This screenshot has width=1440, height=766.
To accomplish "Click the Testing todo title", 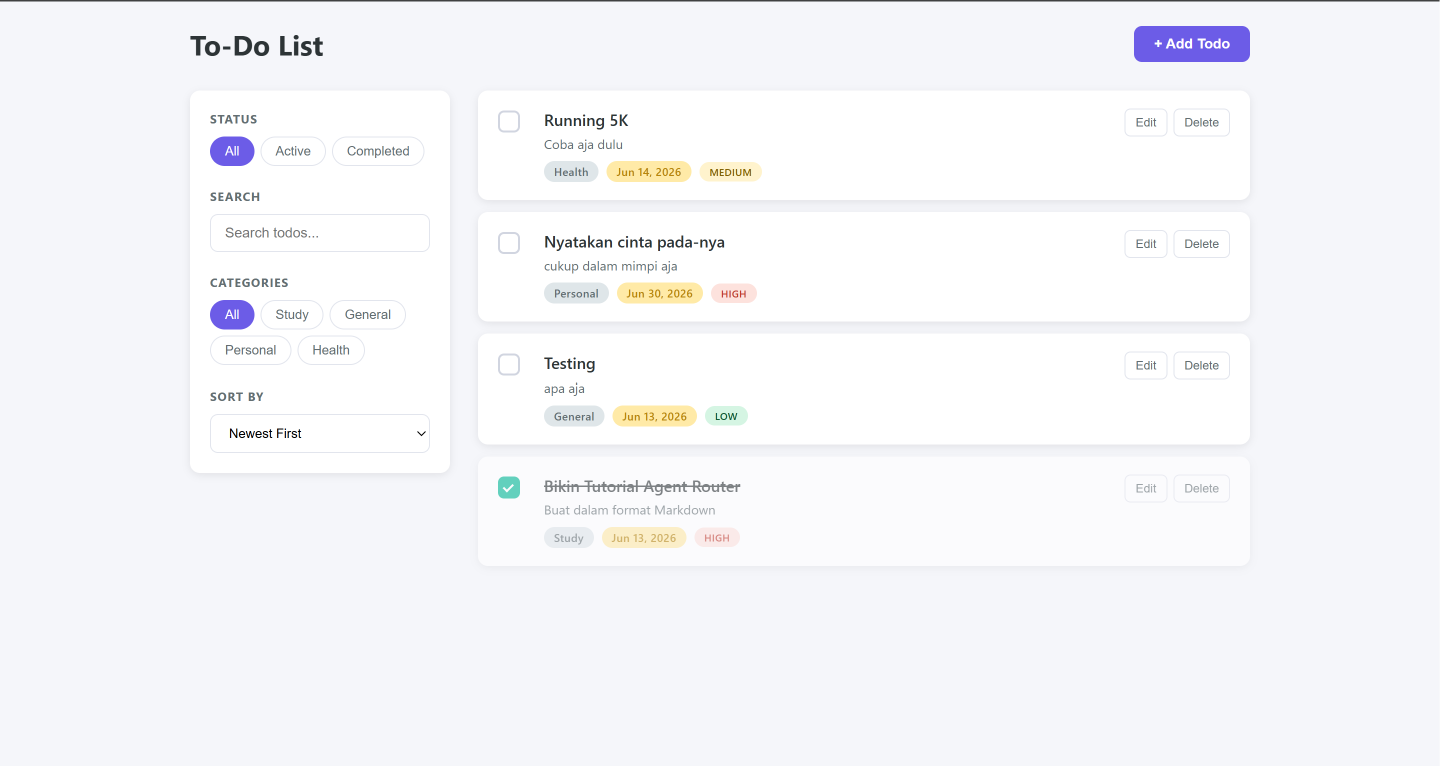I will pyautogui.click(x=570, y=364).
